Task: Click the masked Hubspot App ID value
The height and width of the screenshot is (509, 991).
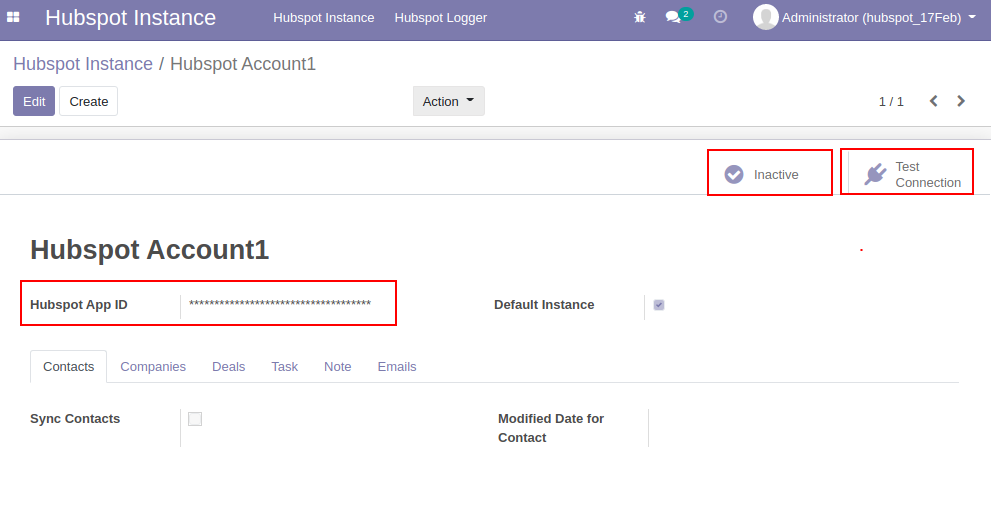Action: click(280, 304)
